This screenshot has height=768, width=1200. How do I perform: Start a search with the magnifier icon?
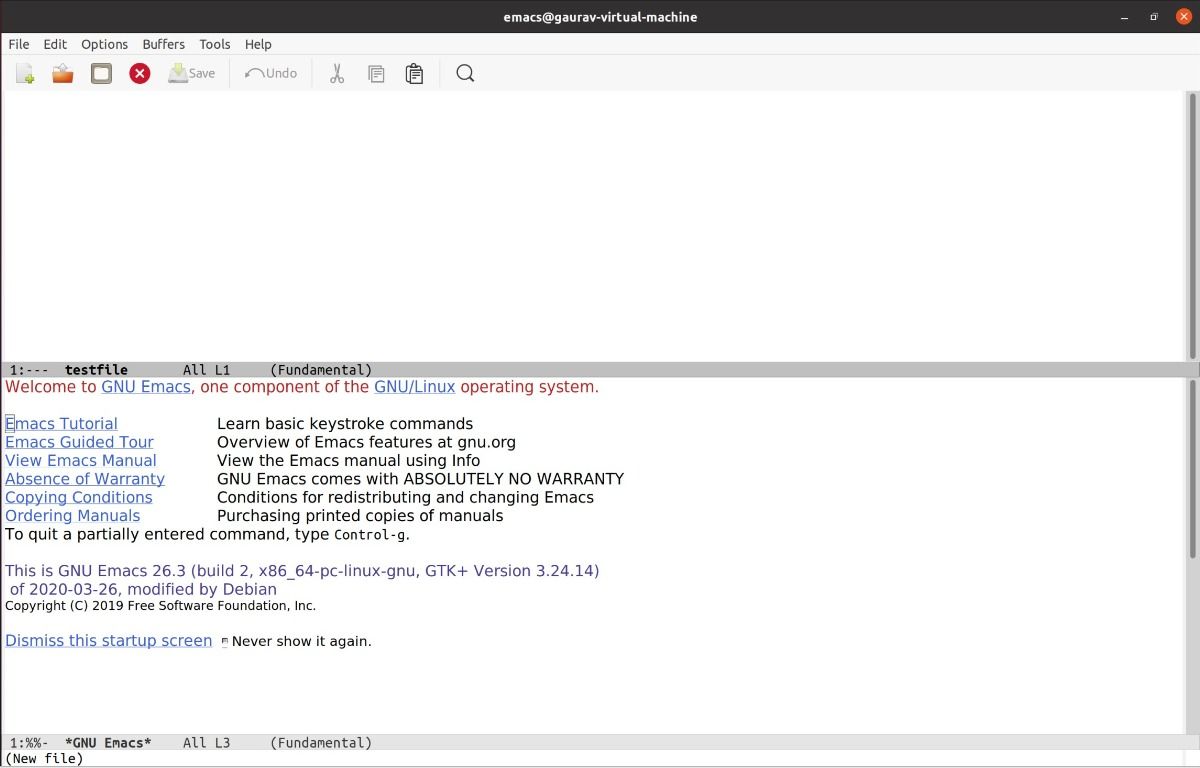pyautogui.click(x=465, y=73)
